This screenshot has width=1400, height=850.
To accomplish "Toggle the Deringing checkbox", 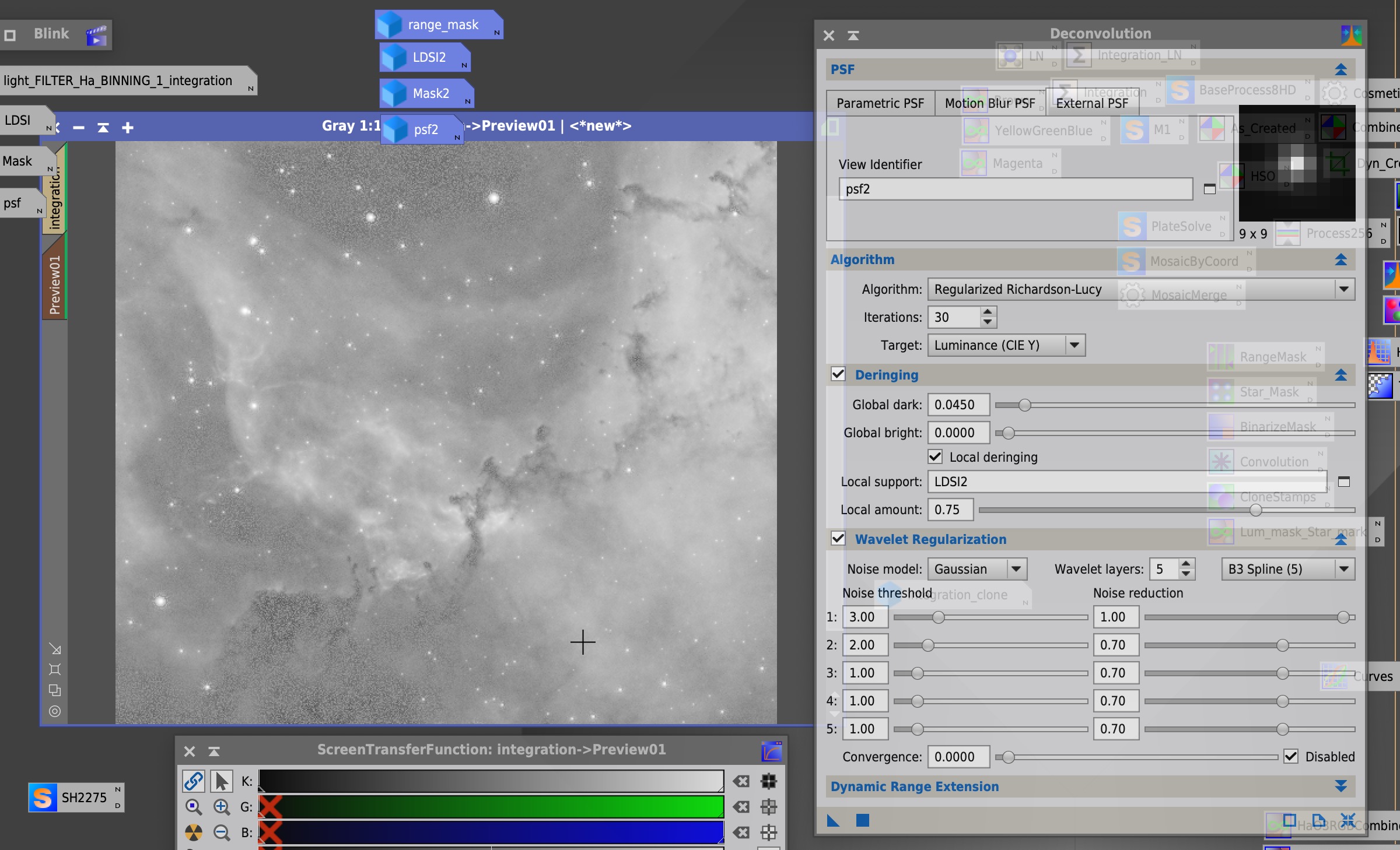I will [x=838, y=374].
